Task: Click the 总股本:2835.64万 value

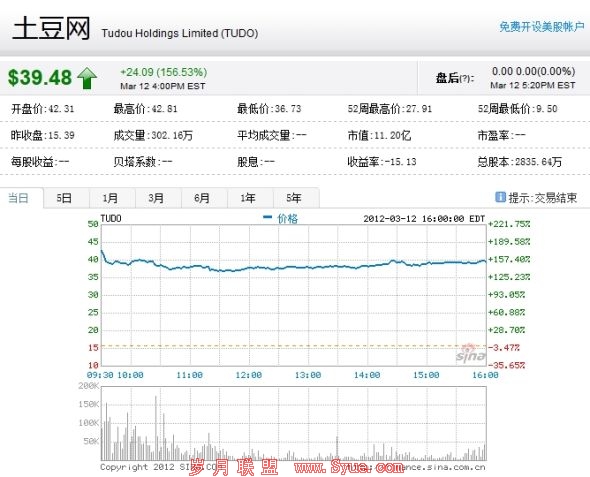Action: 520,162
